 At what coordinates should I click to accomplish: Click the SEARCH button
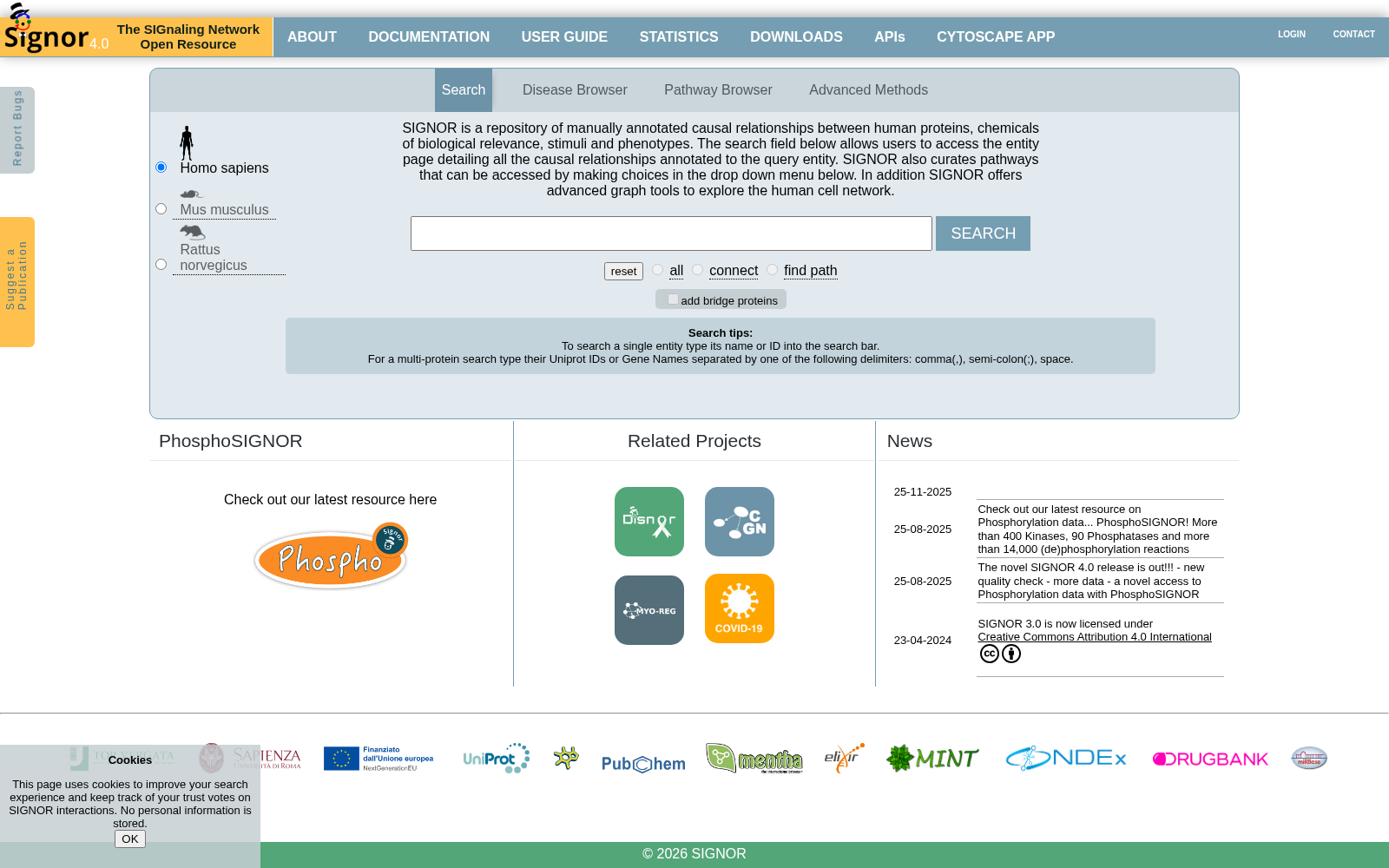(x=983, y=233)
